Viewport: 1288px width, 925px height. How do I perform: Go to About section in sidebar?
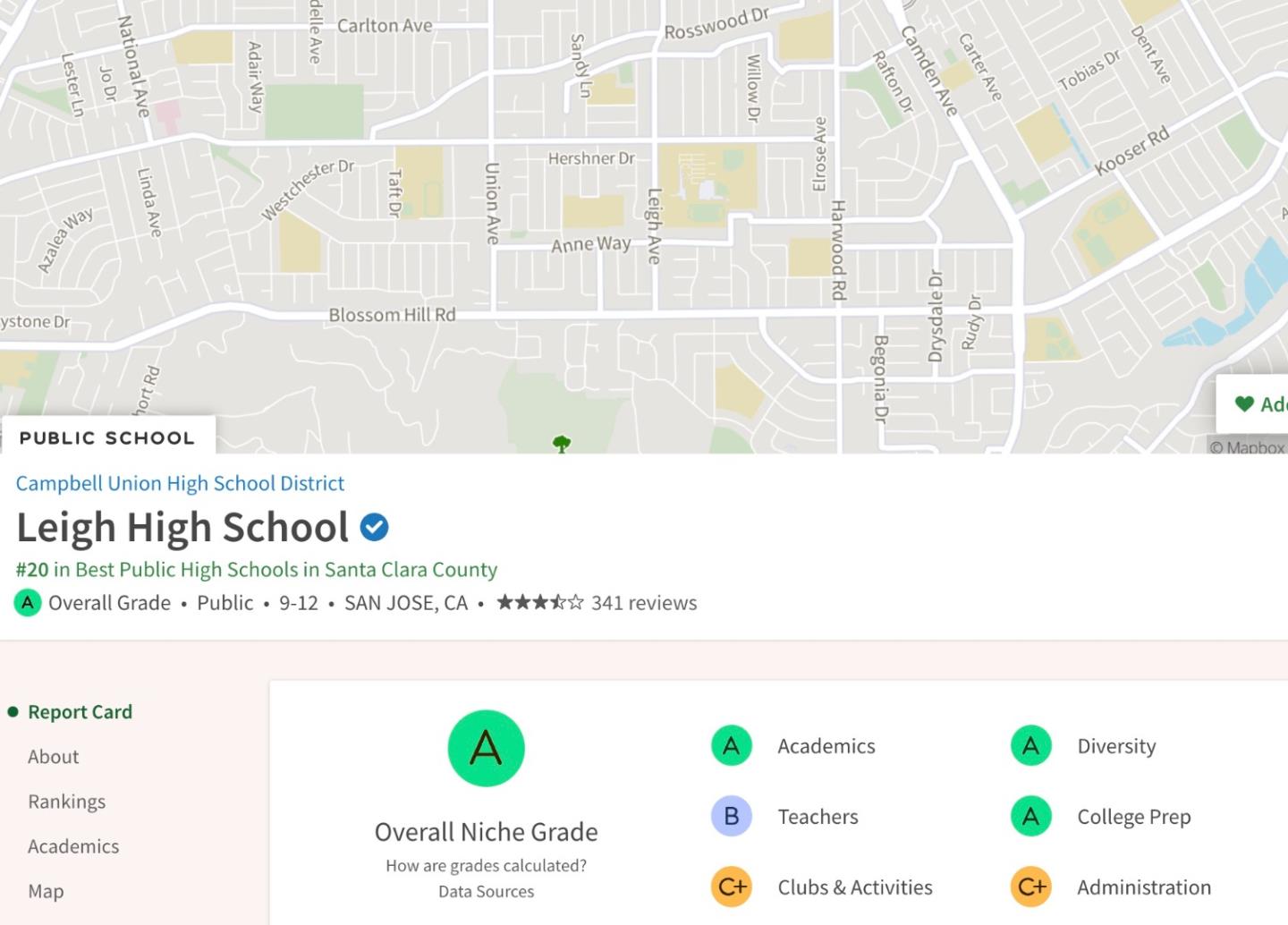[54, 757]
